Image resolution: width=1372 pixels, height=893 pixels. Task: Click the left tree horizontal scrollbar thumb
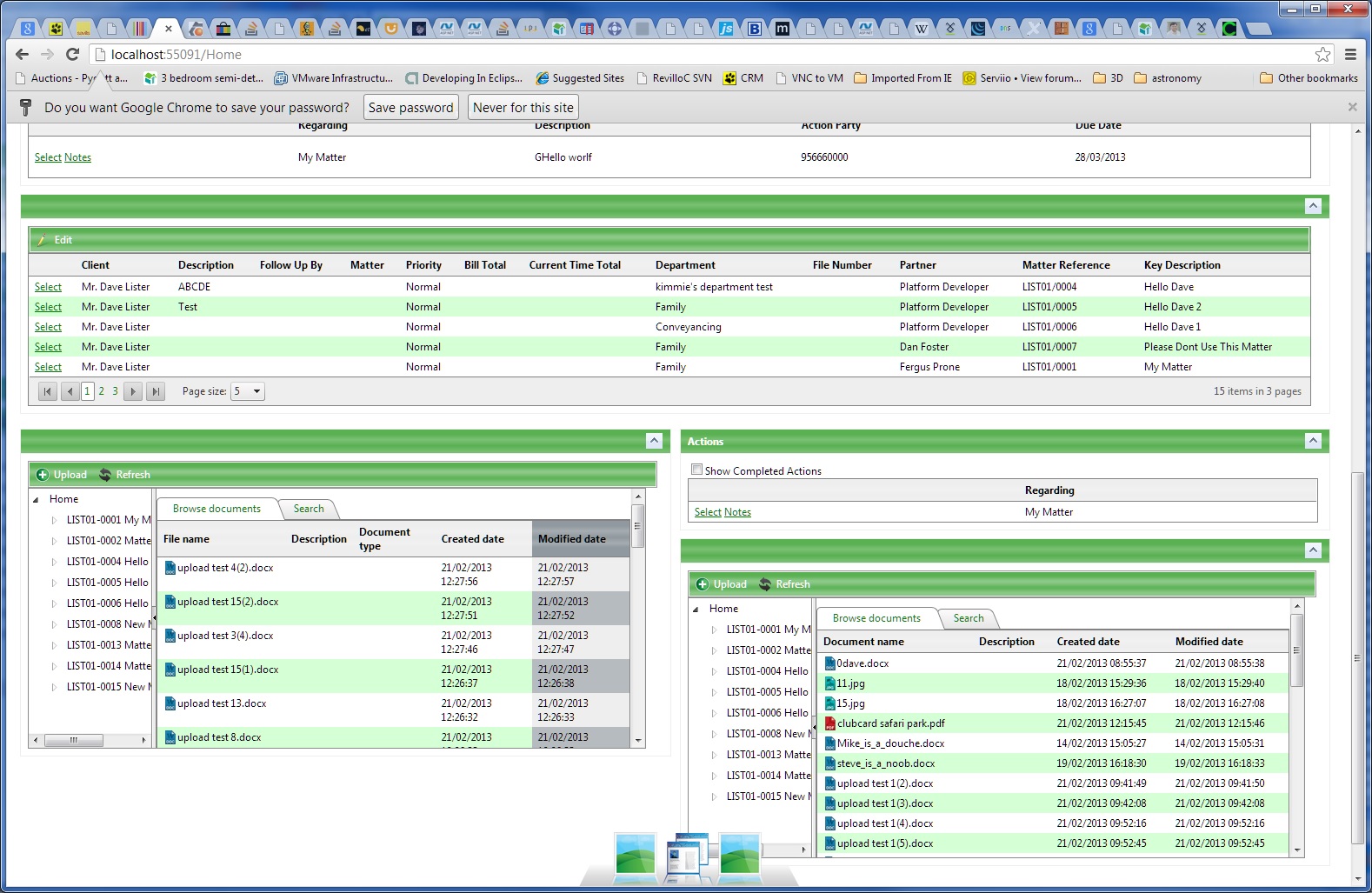[74, 740]
